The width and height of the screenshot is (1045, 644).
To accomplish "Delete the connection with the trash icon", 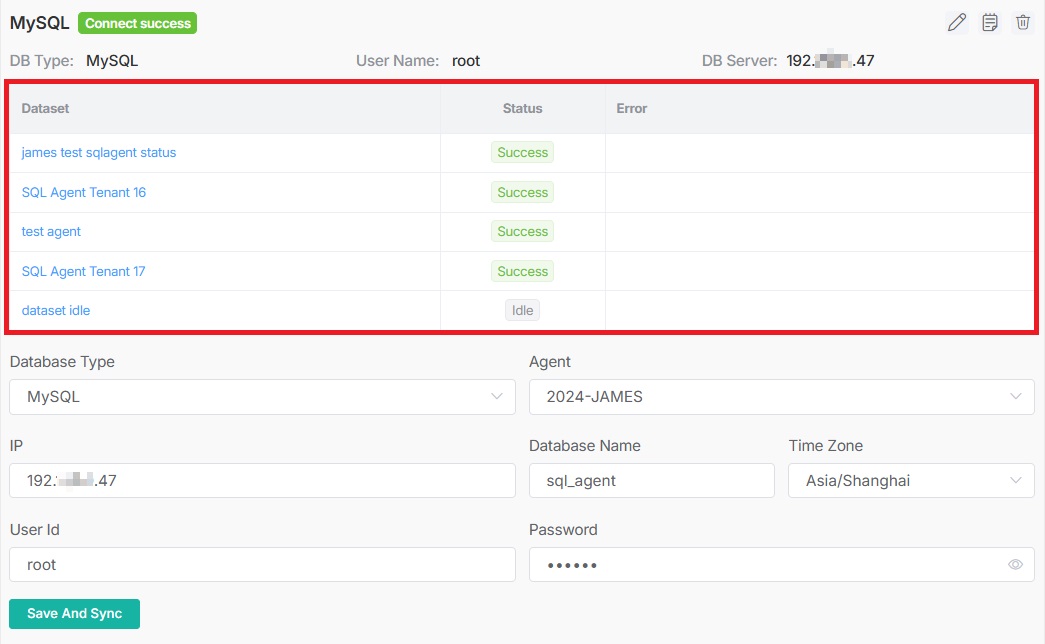I will [1022, 23].
